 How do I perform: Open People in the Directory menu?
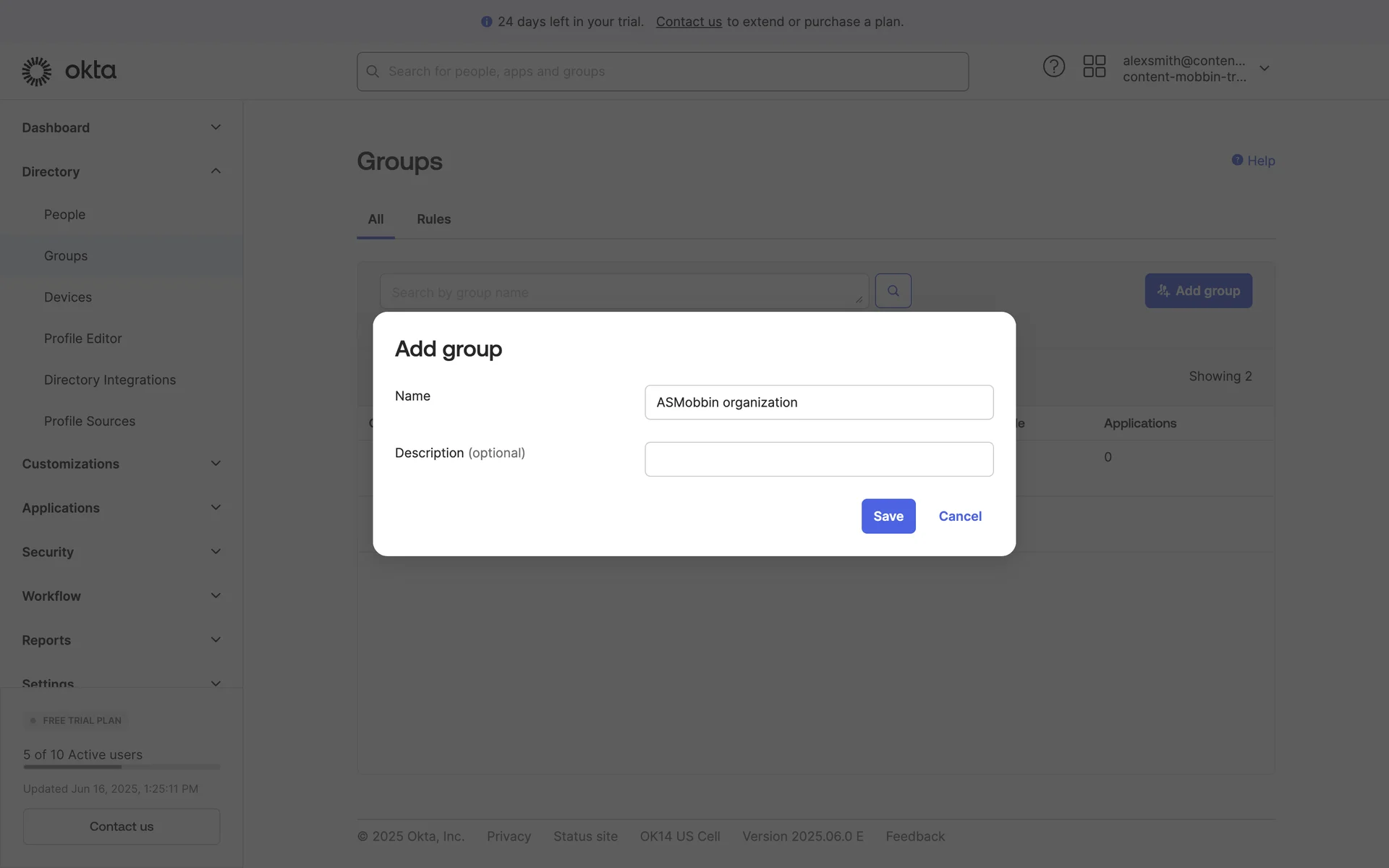[x=64, y=215]
